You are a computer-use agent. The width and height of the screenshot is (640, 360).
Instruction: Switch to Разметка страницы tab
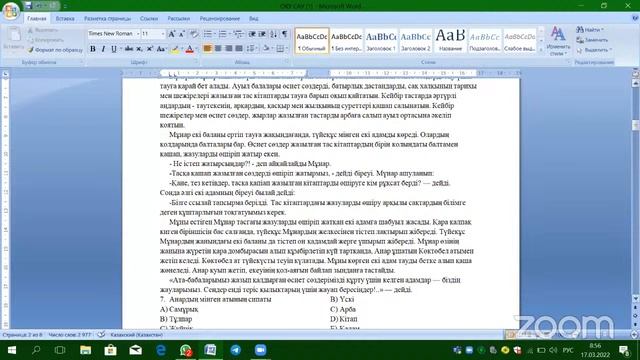tap(107, 18)
